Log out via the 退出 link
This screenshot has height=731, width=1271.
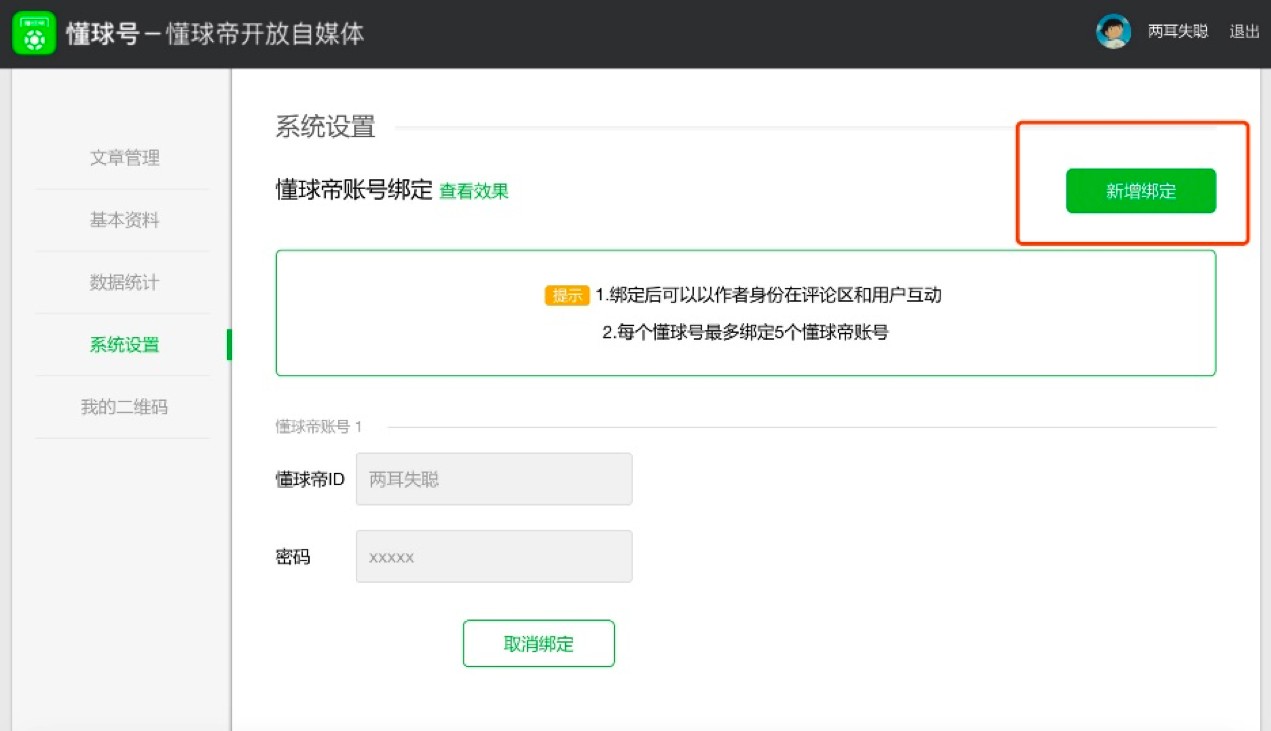[1244, 32]
